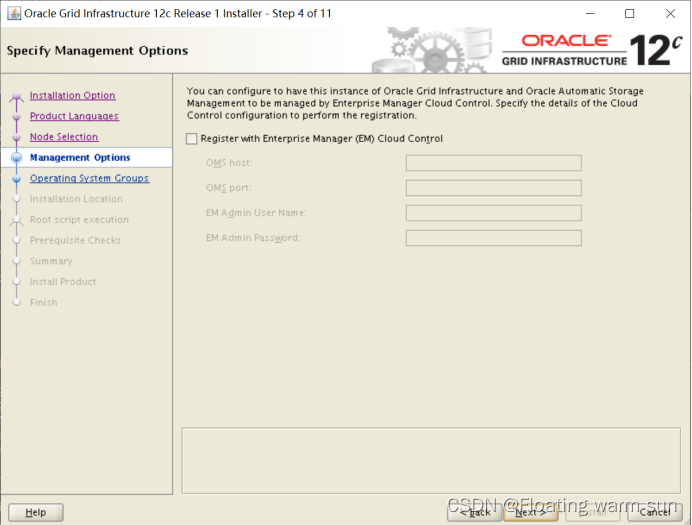Click the Next button
The height and width of the screenshot is (525, 692).
click(x=530, y=512)
